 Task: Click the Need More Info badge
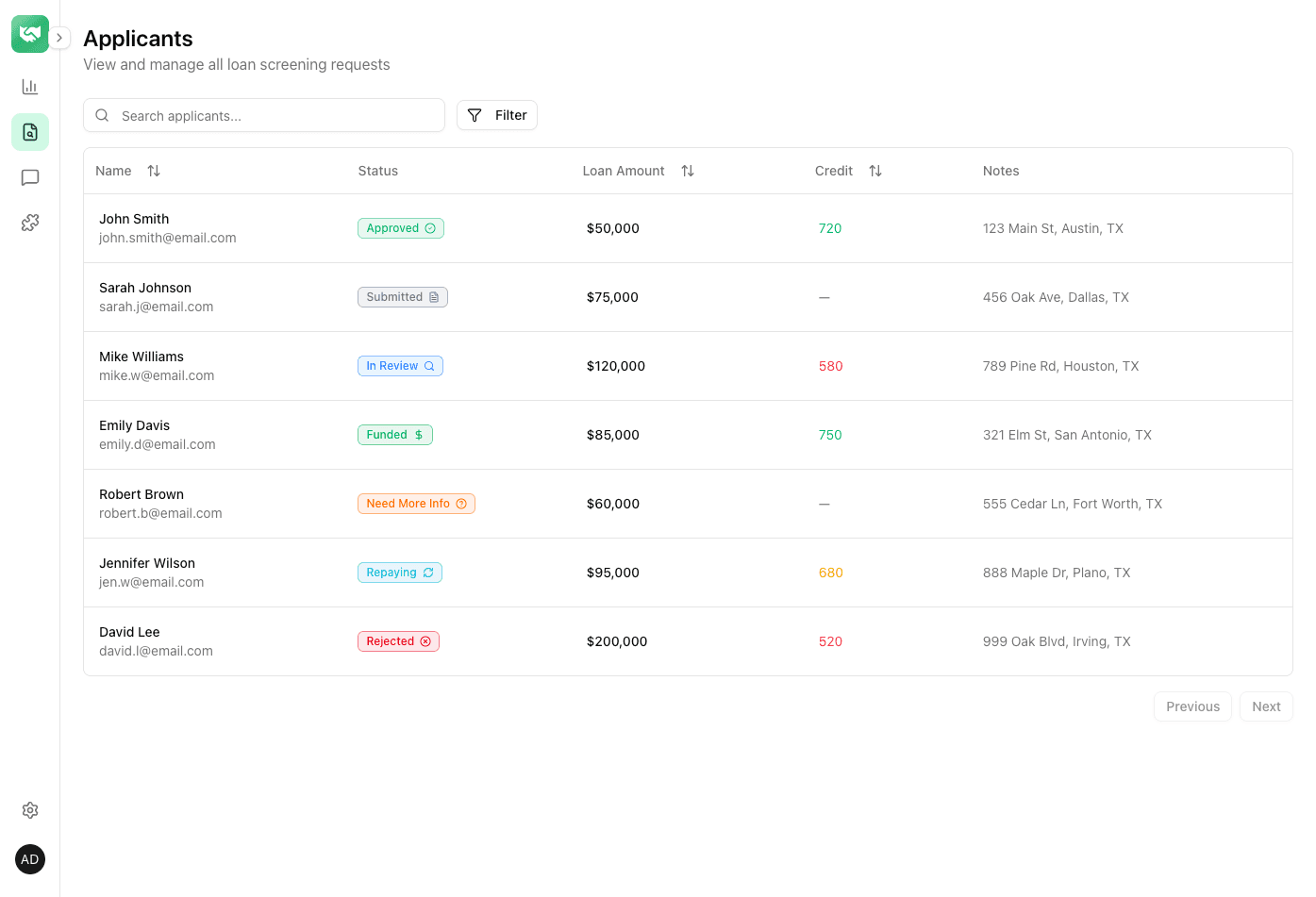416,504
